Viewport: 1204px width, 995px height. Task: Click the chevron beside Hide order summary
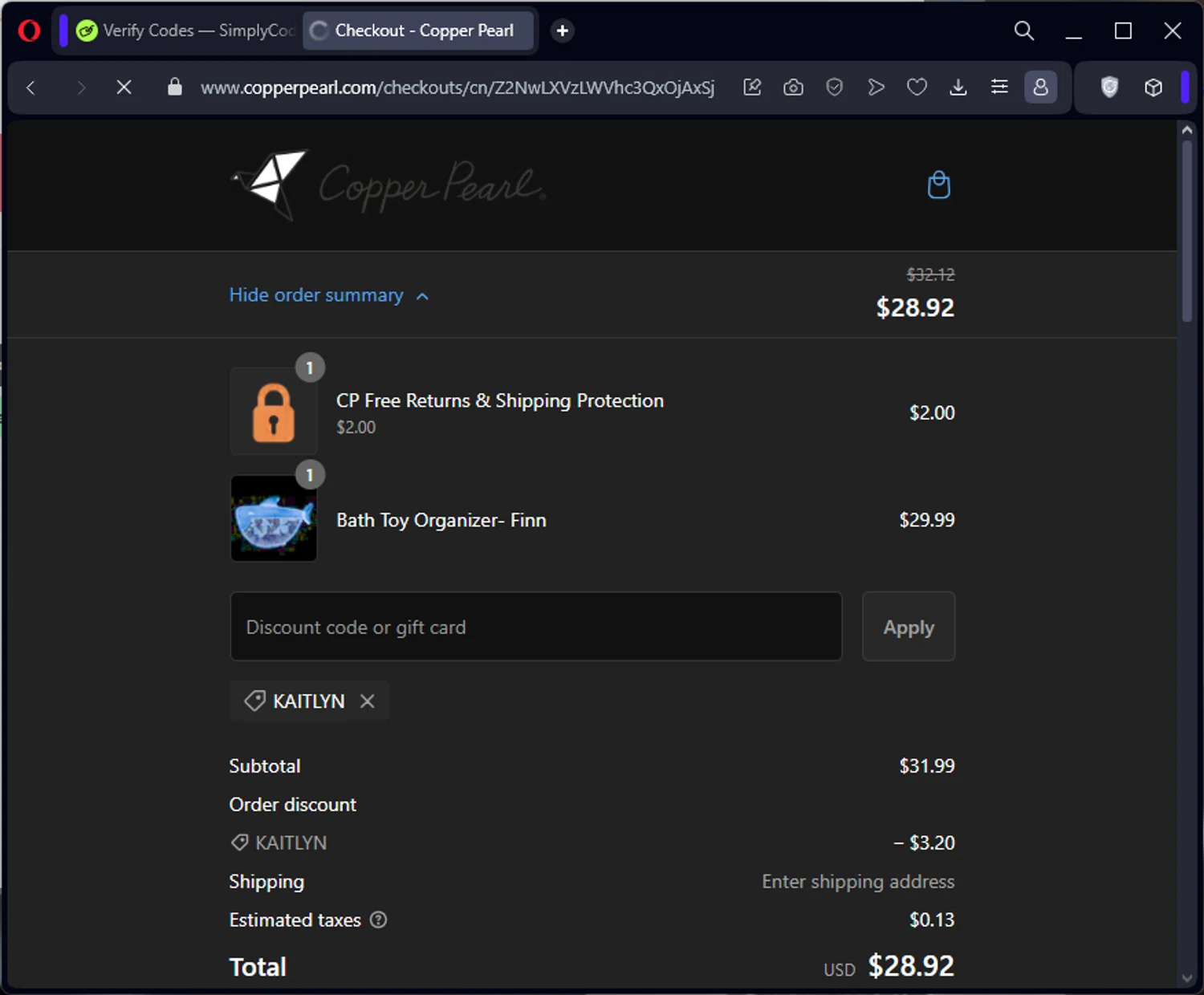(422, 296)
